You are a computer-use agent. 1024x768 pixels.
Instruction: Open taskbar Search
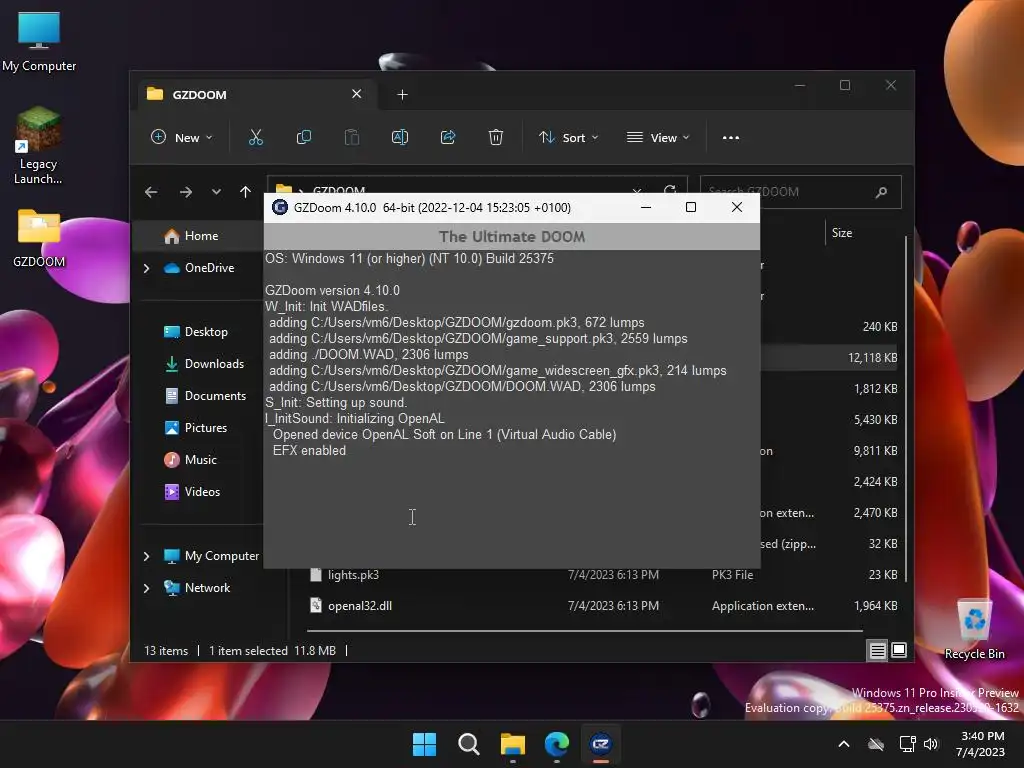click(469, 744)
